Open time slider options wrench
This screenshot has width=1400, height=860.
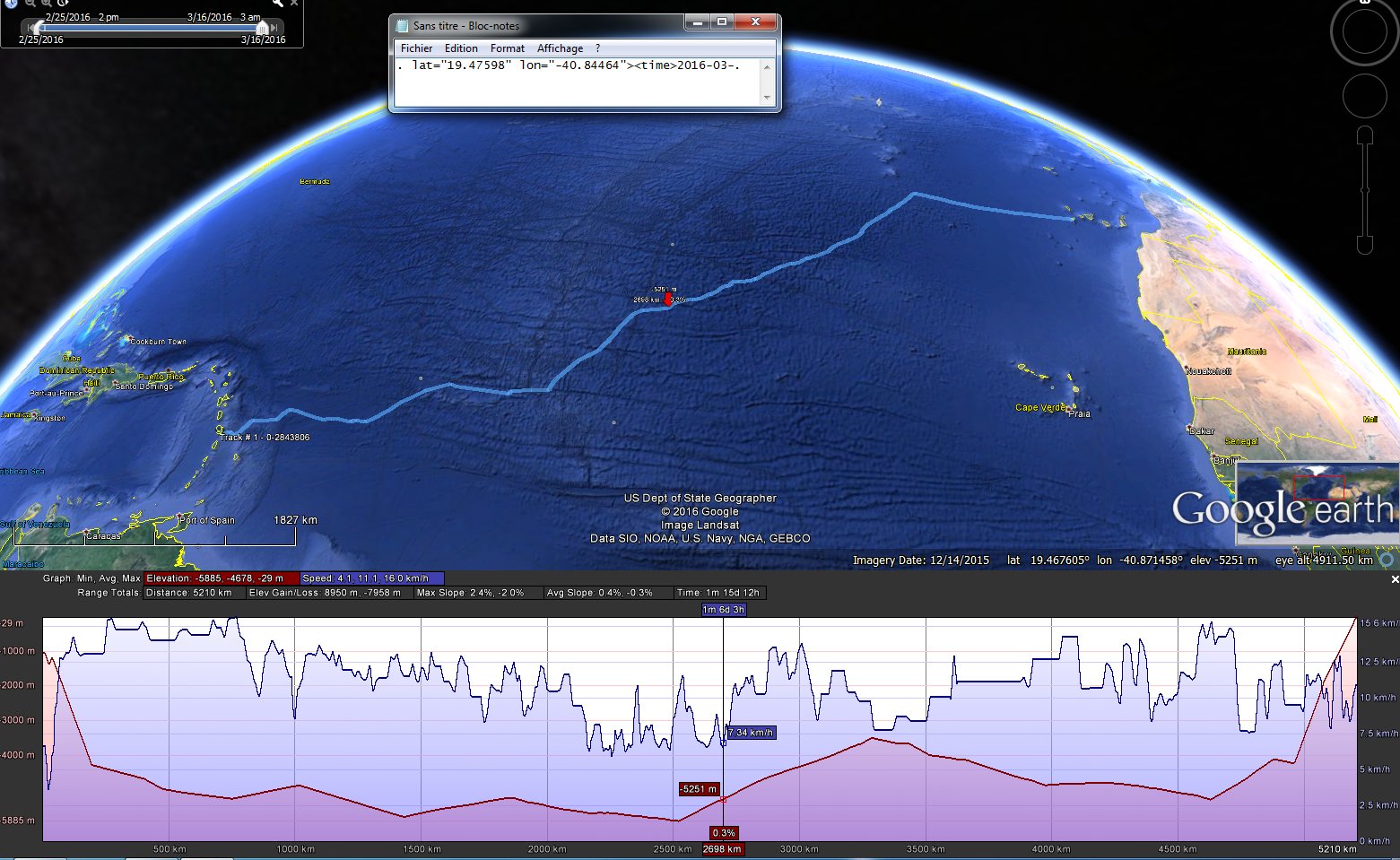pos(278,3)
